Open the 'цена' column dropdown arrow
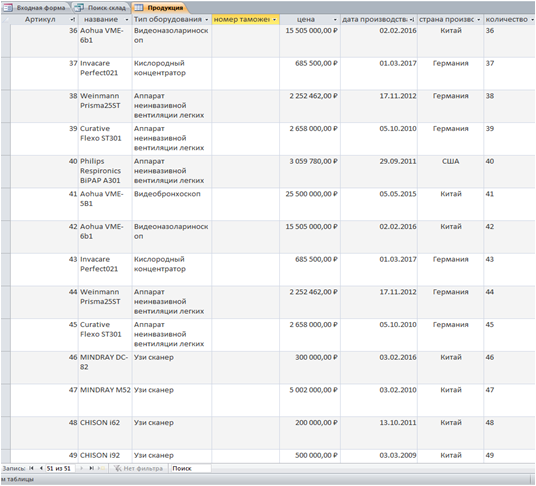 coord(335,19)
